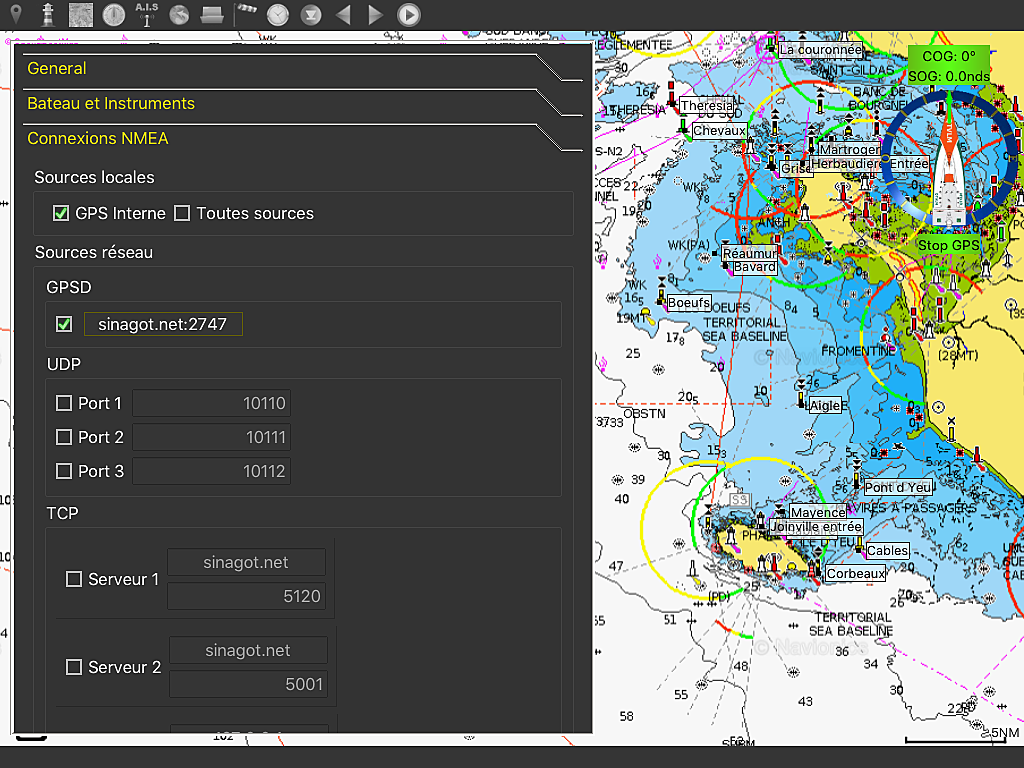Image resolution: width=1024 pixels, height=768 pixels.
Task: Enable the Toutes sources checkbox
Action: click(182, 214)
